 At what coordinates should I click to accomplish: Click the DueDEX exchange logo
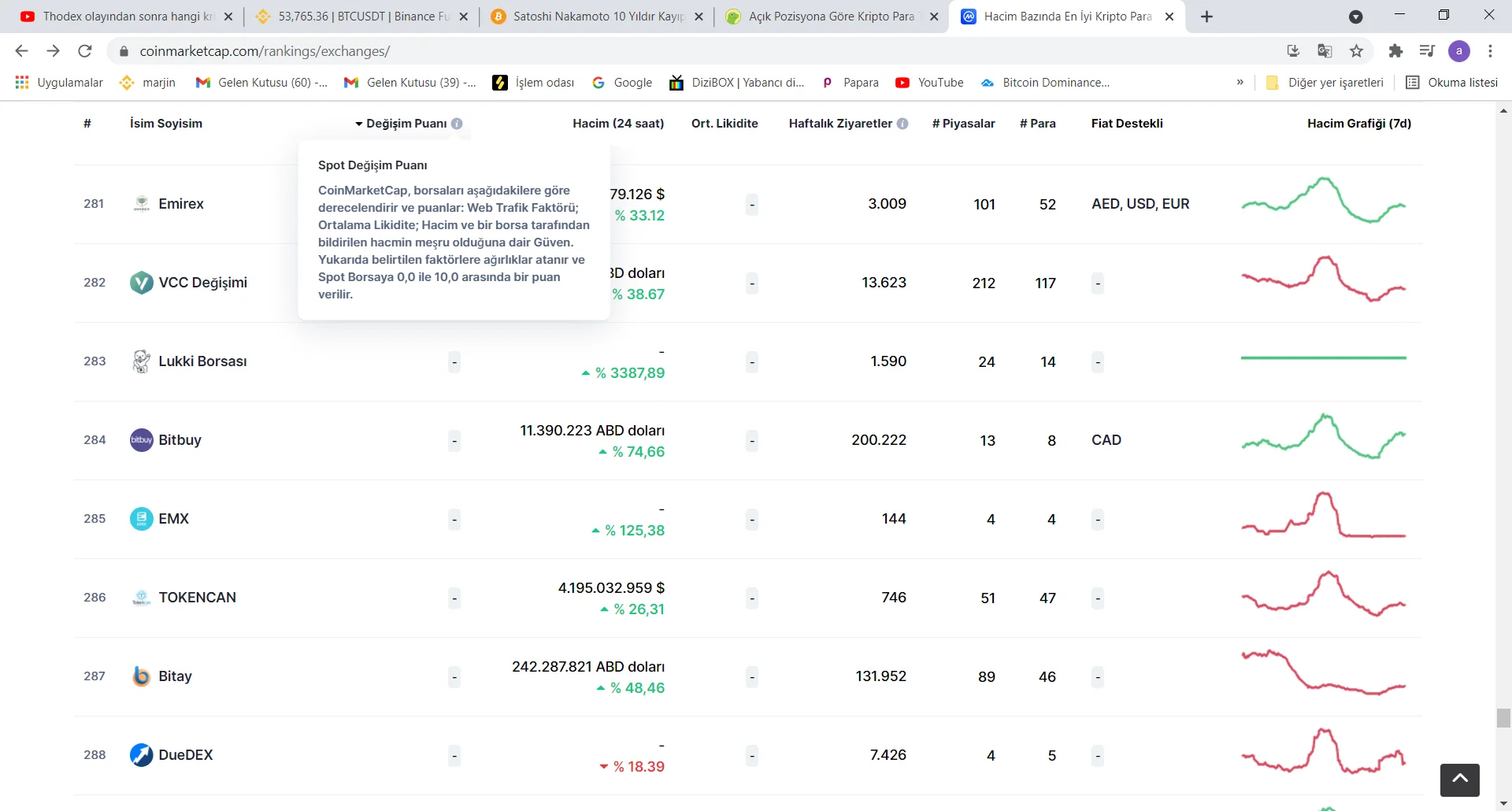point(142,755)
